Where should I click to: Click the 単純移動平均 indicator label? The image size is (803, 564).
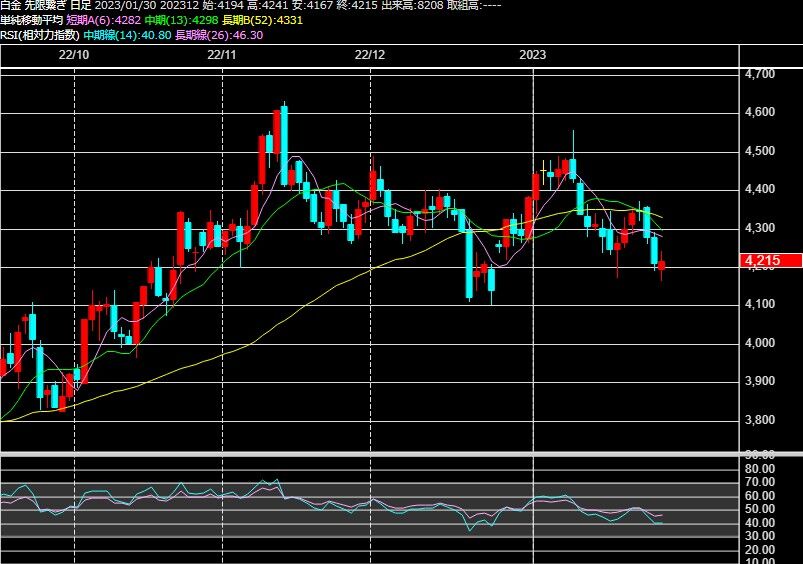pyautogui.click(x=31, y=20)
